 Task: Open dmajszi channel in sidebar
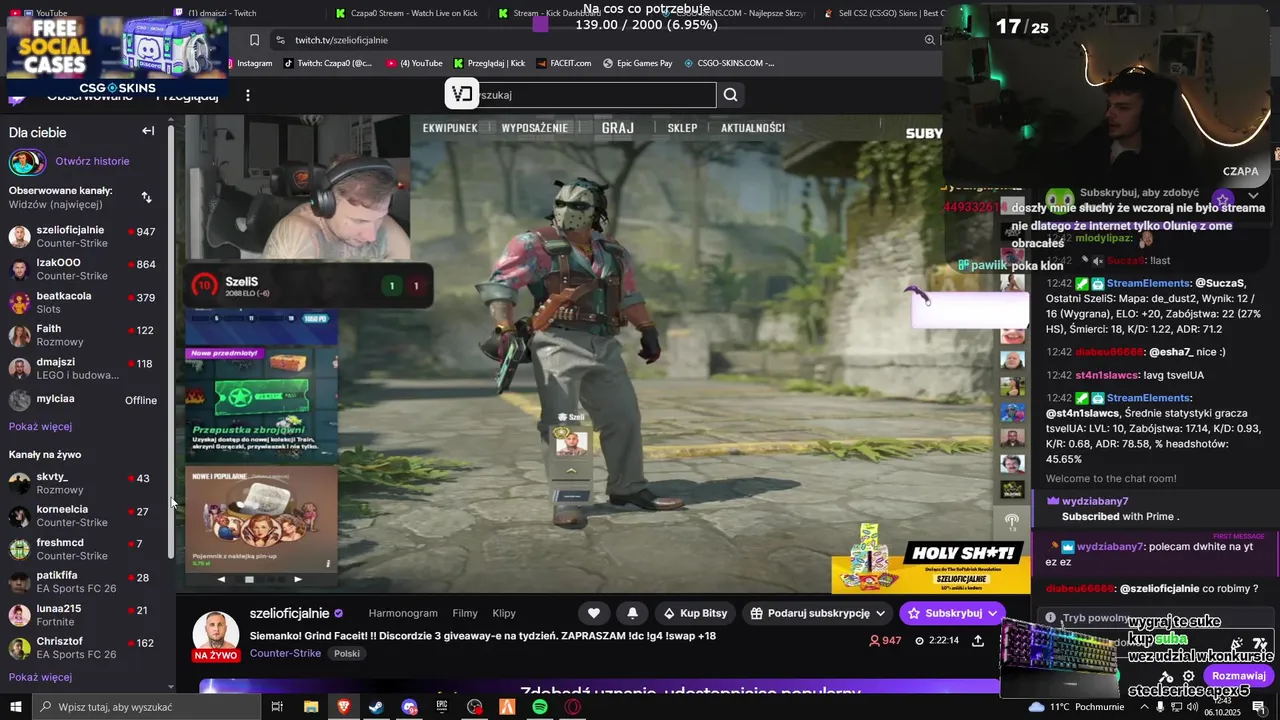click(x=85, y=368)
